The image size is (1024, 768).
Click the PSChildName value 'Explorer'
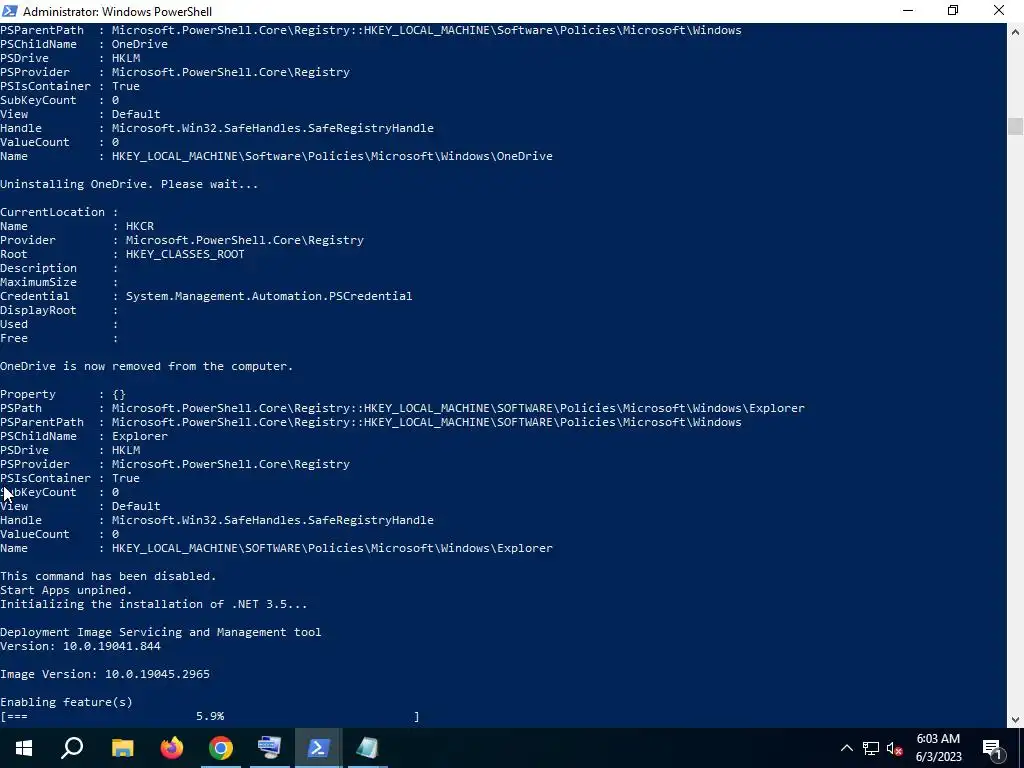[140, 436]
